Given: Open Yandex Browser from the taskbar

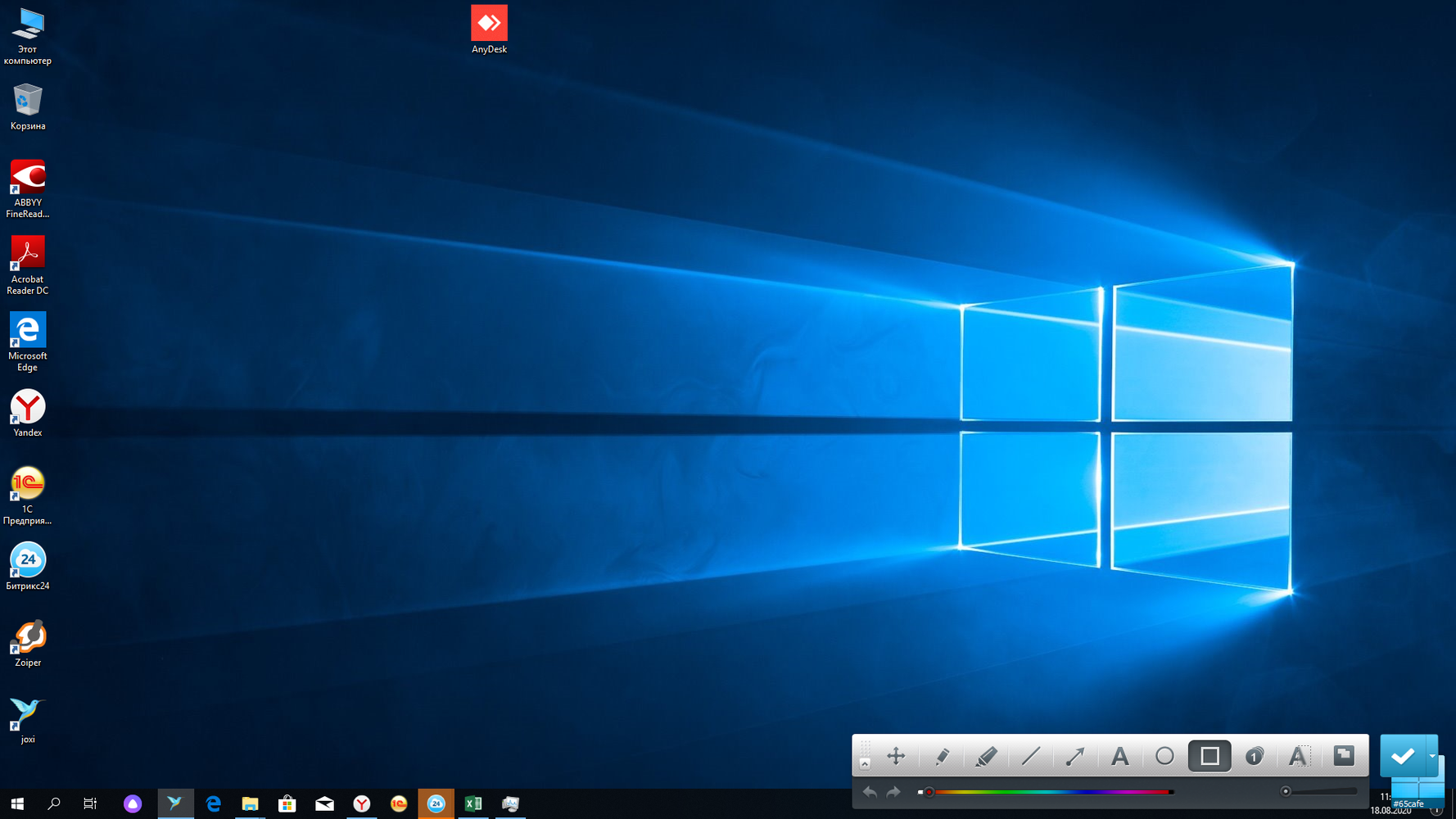Looking at the screenshot, I should [x=361, y=803].
